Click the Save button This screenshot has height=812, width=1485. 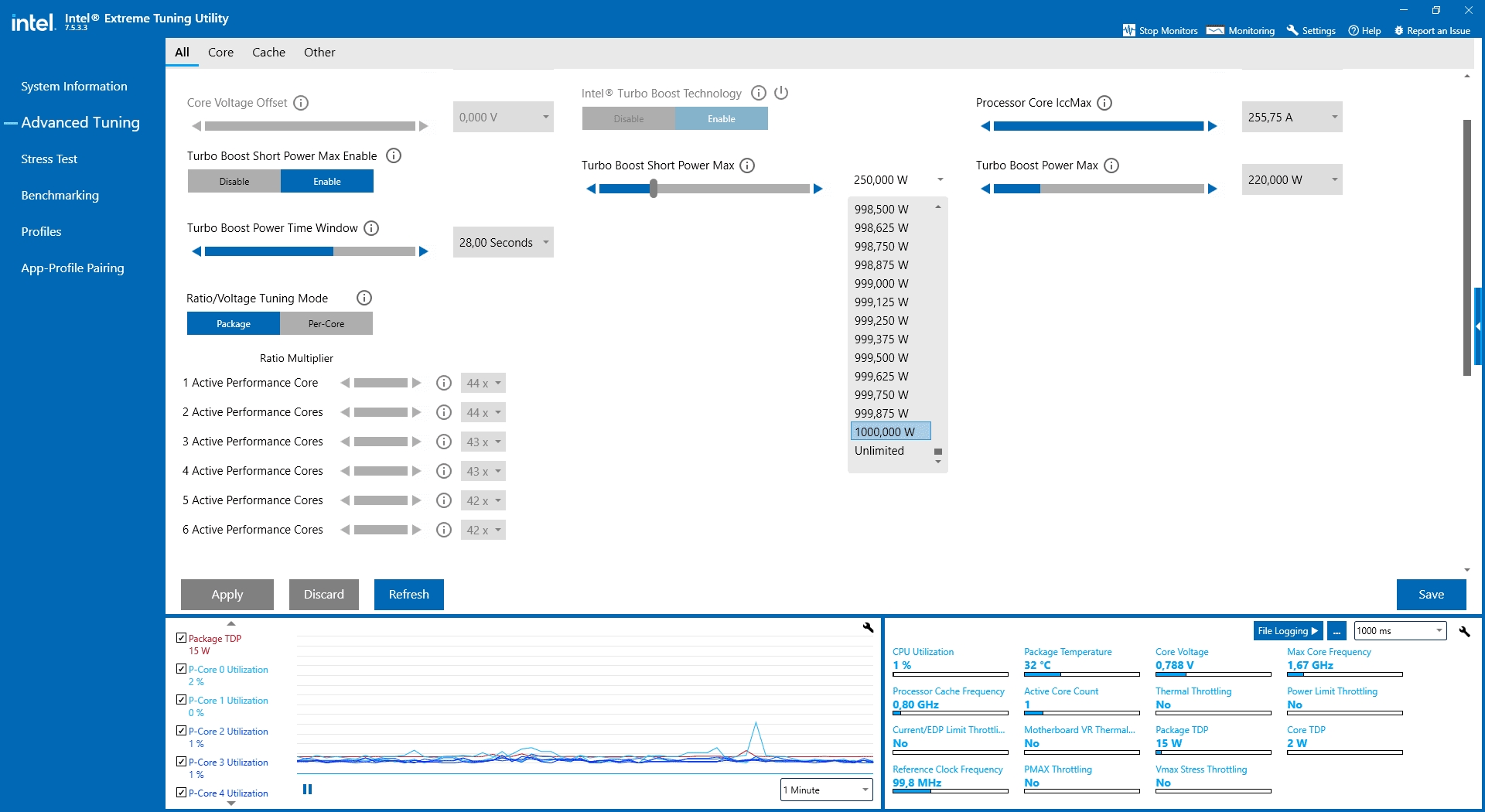point(1432,595)
